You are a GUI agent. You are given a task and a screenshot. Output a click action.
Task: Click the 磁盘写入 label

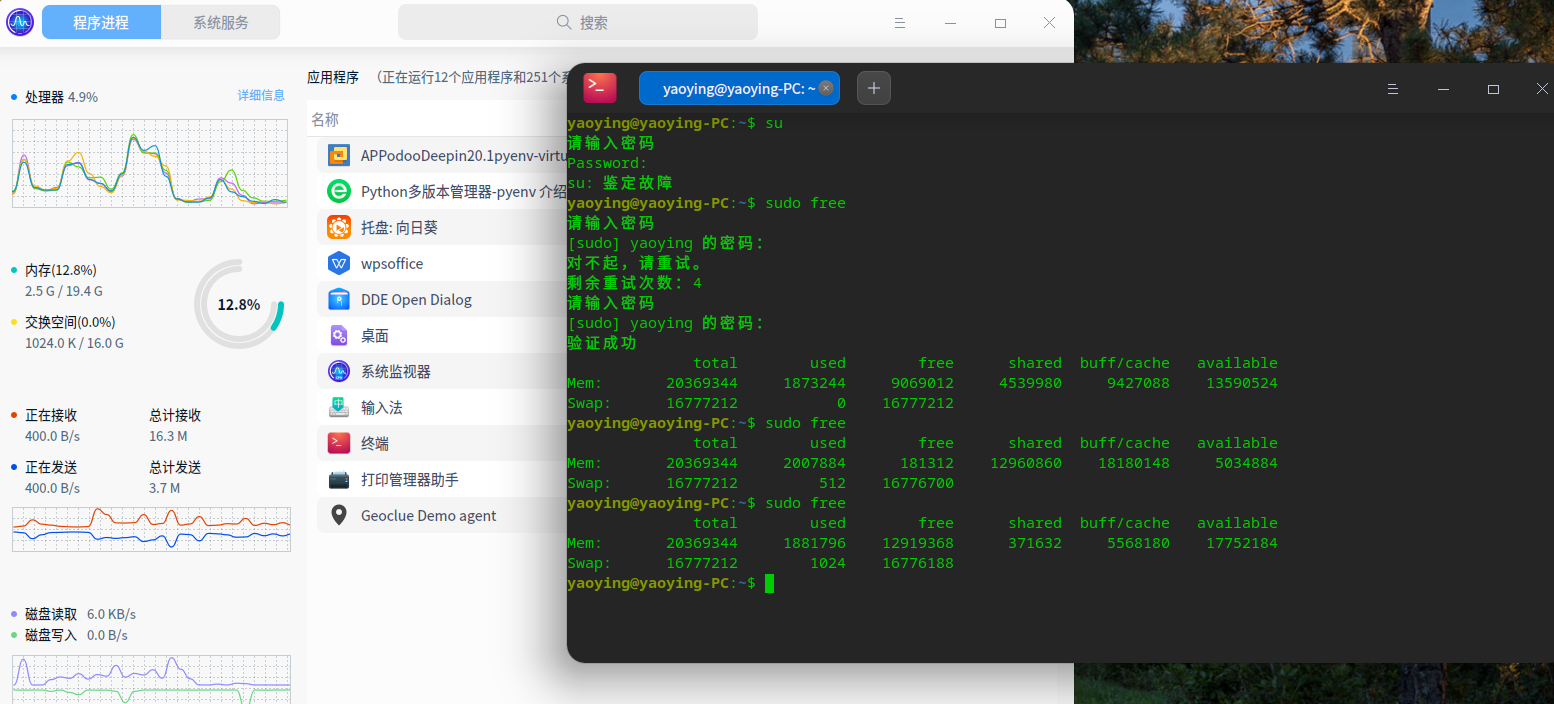click(51, 635)
